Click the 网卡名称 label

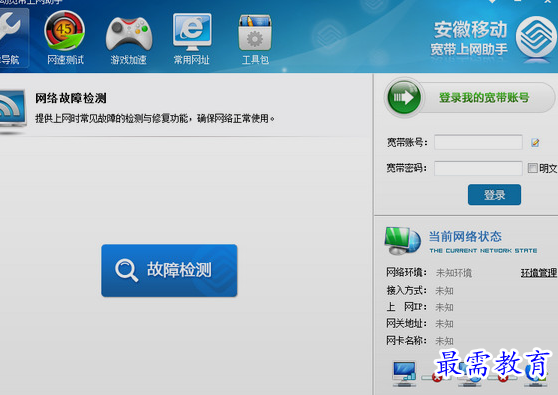406,341
